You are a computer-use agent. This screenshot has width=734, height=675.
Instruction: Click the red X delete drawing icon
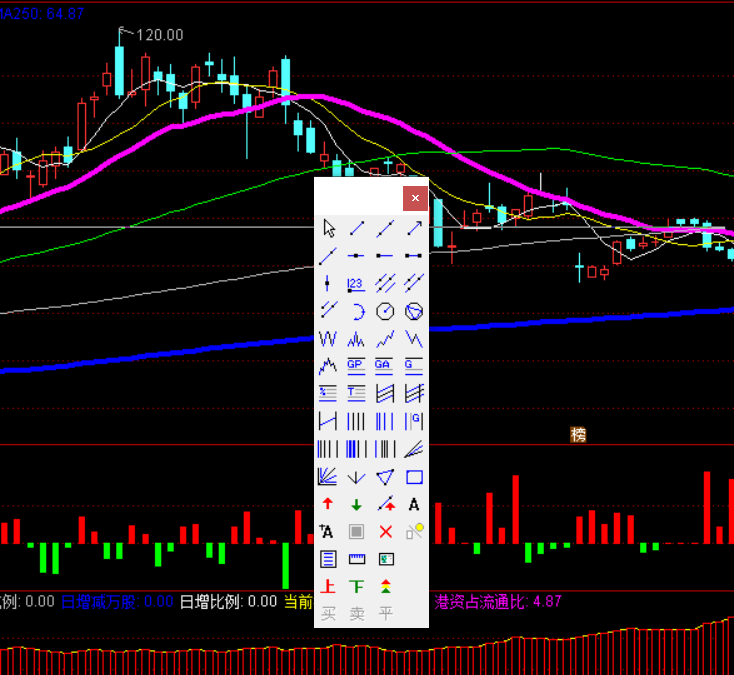point(386,532)
